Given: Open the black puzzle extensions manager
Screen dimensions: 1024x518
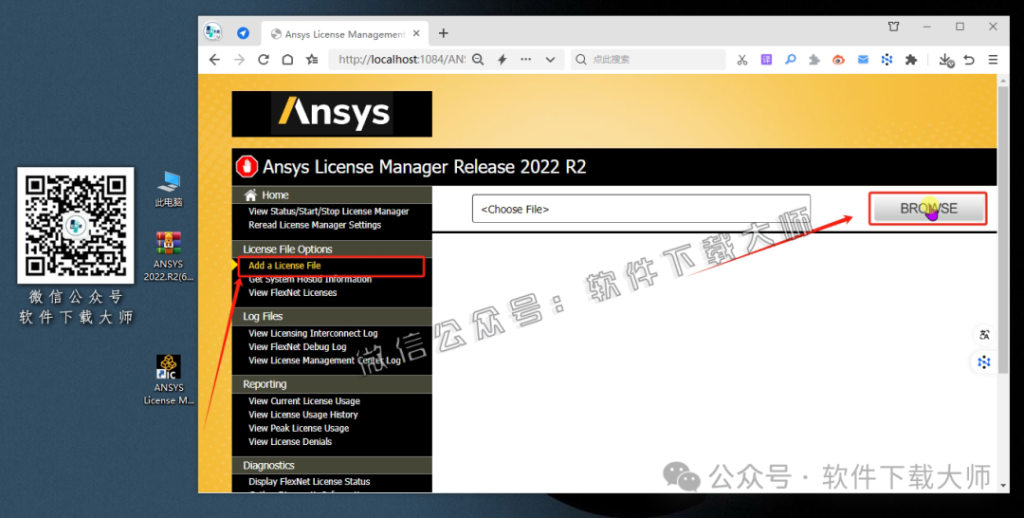Looking at the screenshot, I should 911,59.
